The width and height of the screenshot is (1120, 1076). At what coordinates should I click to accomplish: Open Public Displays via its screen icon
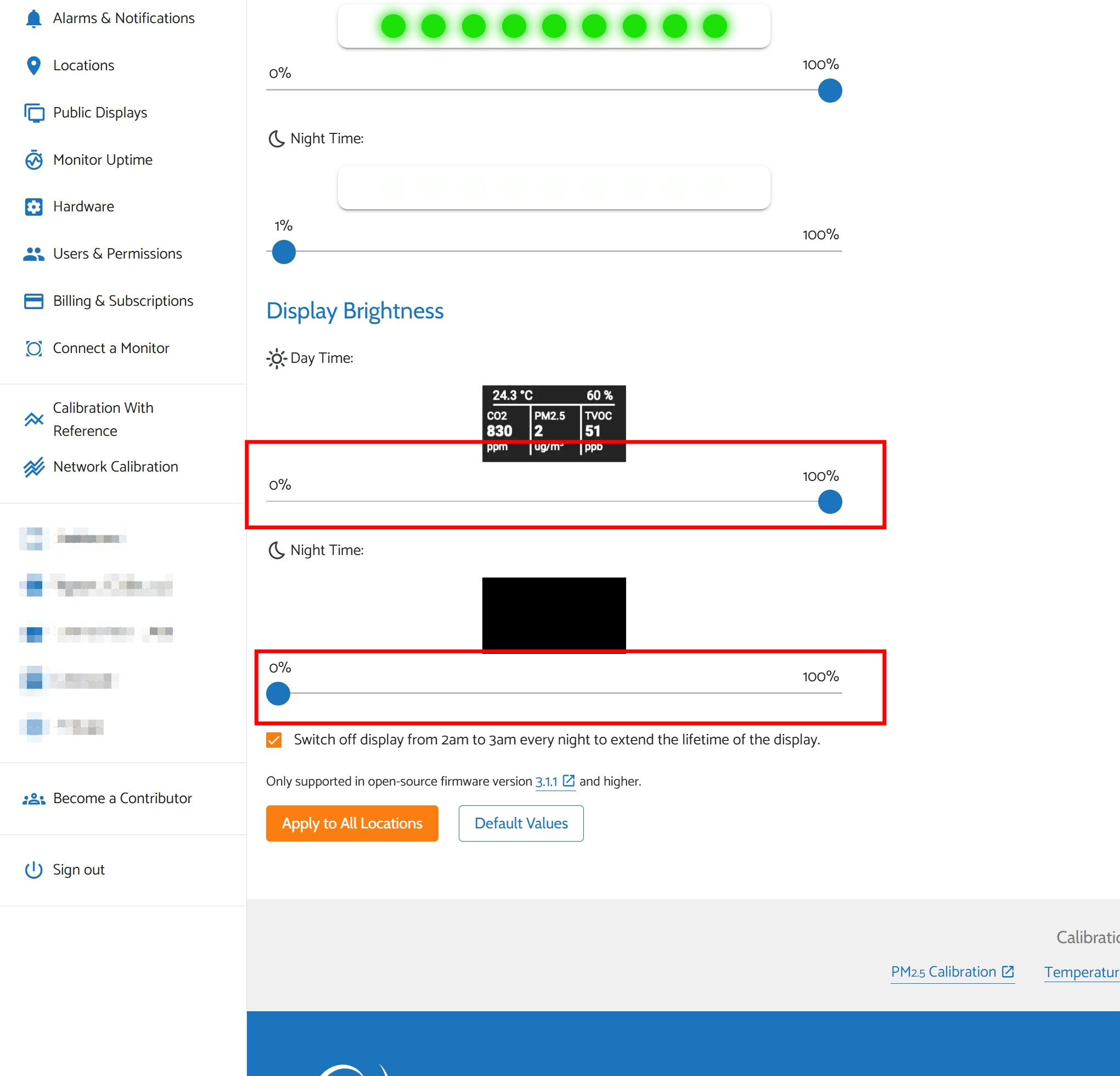[x=33, y=113]
